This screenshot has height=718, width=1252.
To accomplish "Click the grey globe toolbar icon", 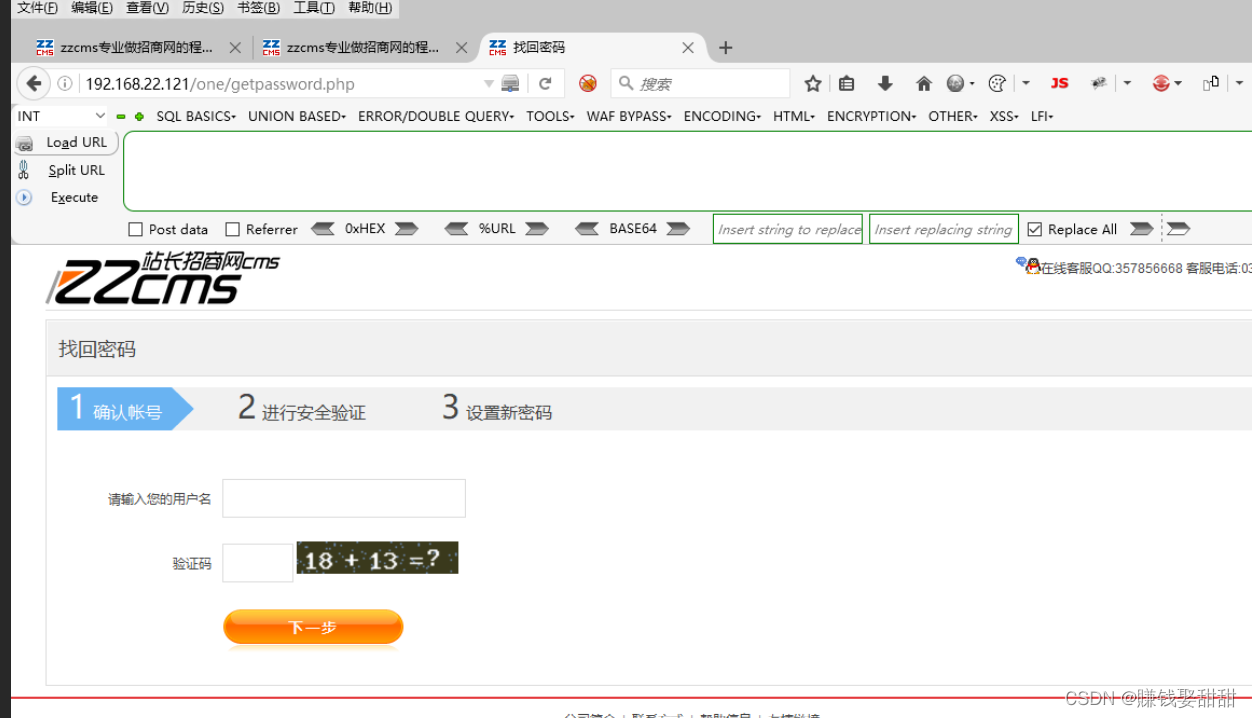I will coord(956,83).
